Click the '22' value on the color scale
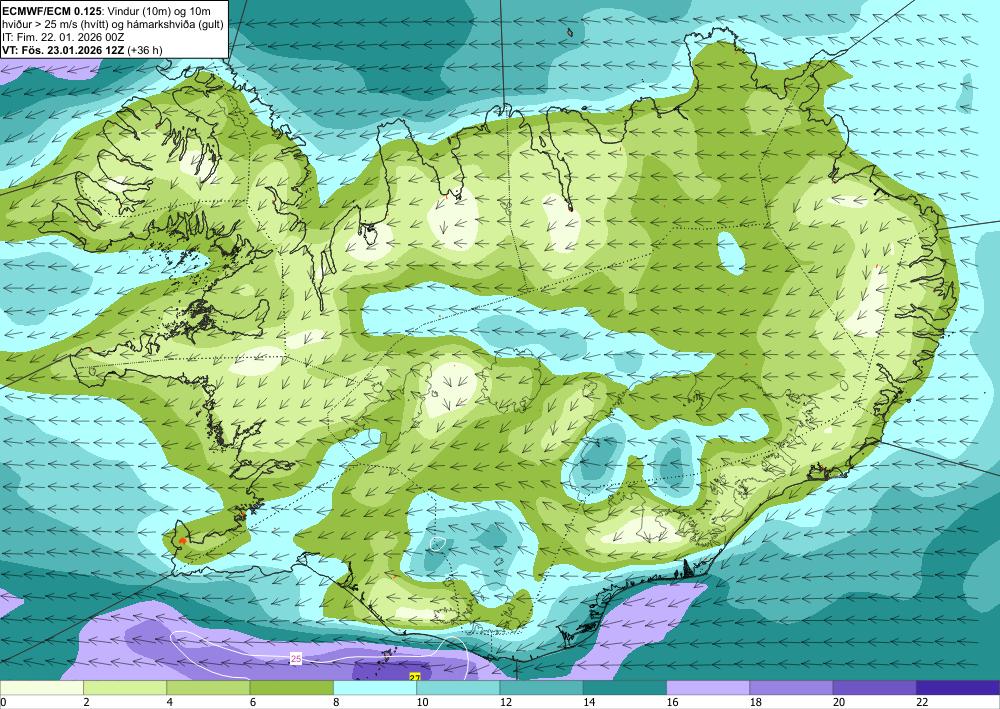The width and height of the screenshot is (1000, 709). [922, 702]
